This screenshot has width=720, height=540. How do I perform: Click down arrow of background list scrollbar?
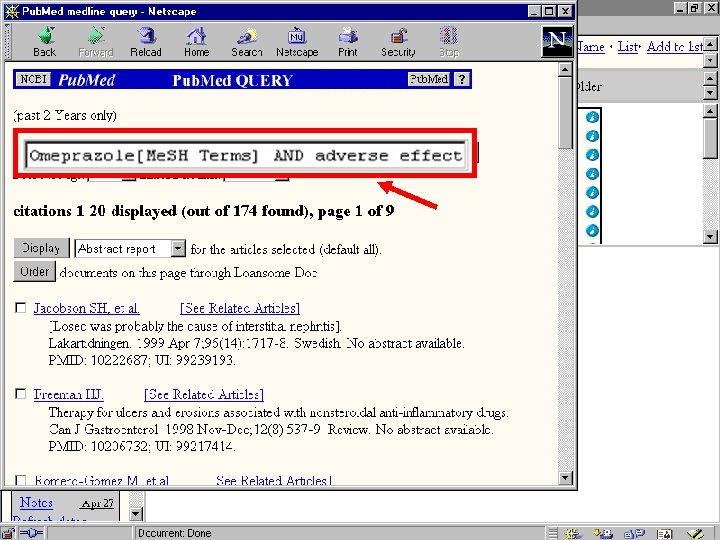point(710,236)
